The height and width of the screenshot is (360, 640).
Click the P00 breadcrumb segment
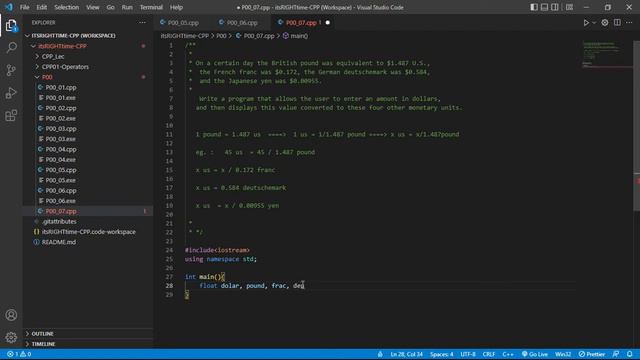(221, 36)
